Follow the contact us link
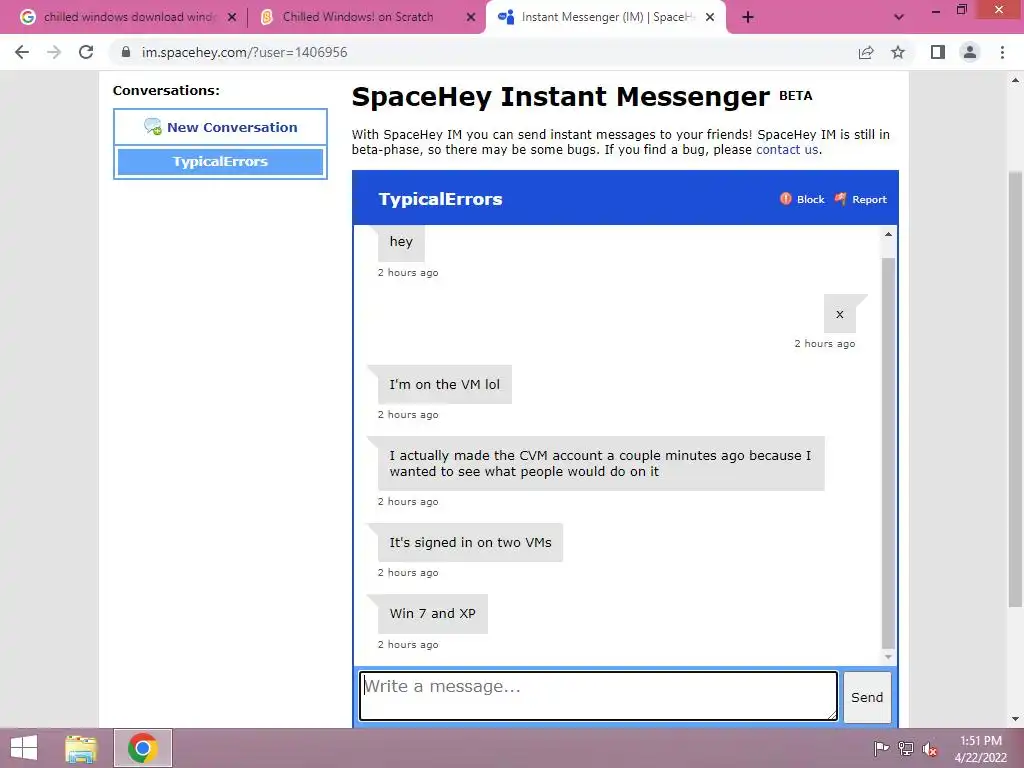 click(787, 150)
